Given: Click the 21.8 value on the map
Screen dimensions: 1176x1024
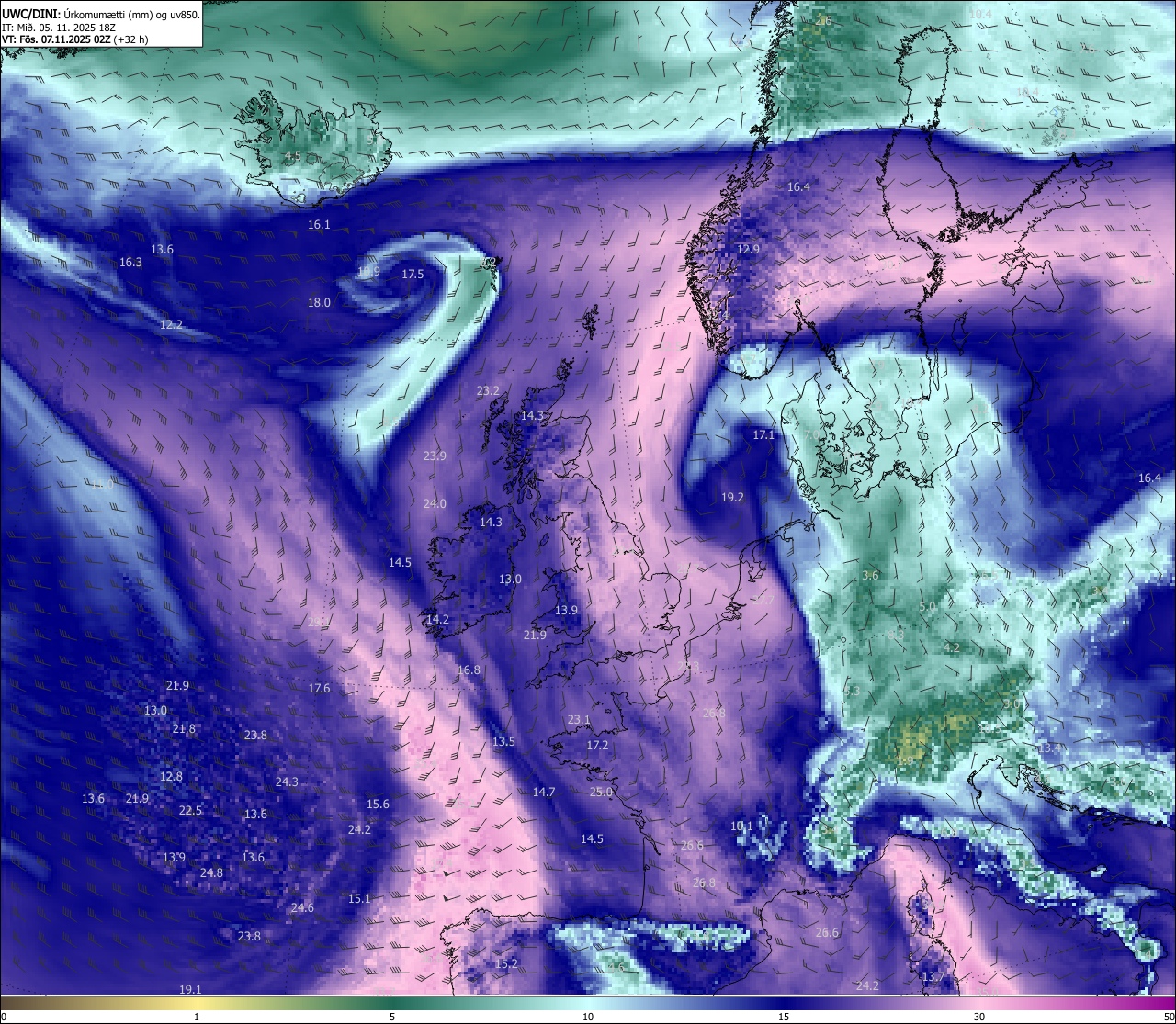Looking at the screenshot, I should pos(184,728).
